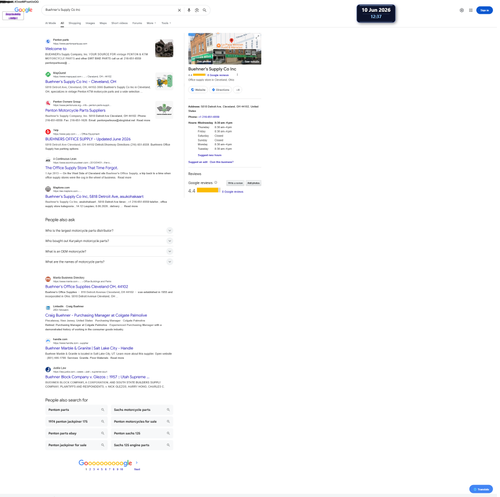Switch to the Short videos tab

coord(120,23)
